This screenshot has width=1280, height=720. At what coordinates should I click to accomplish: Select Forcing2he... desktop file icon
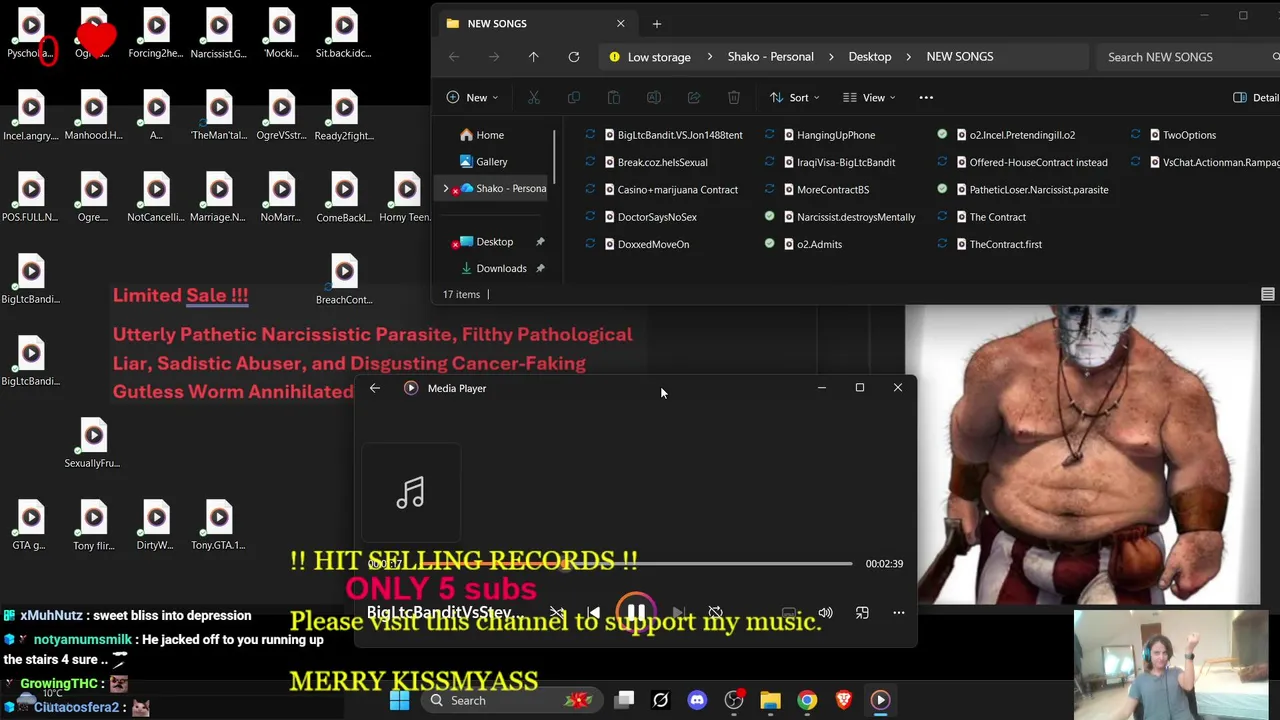pos(156,35)
